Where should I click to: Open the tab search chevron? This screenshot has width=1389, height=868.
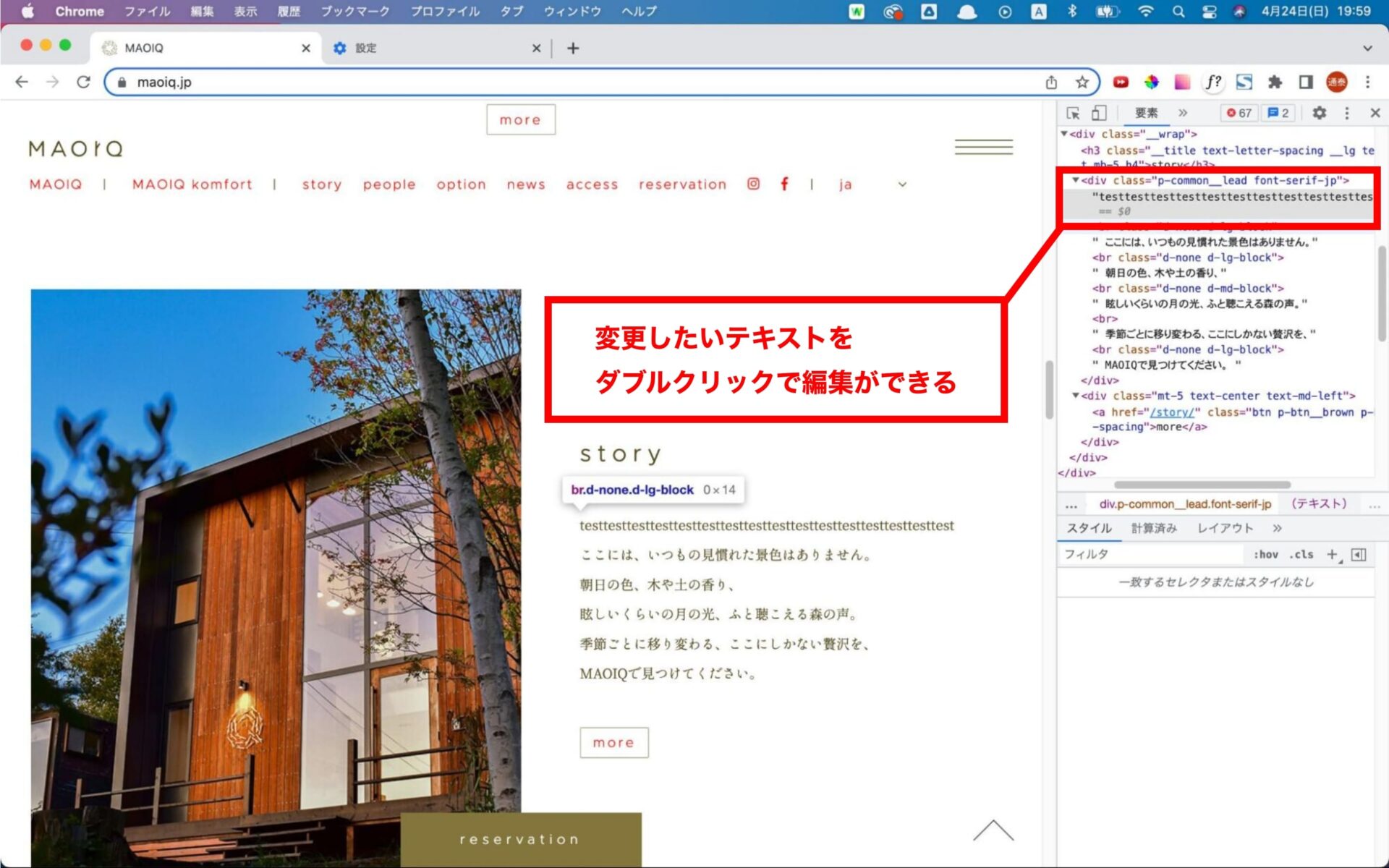point(1367,48)
